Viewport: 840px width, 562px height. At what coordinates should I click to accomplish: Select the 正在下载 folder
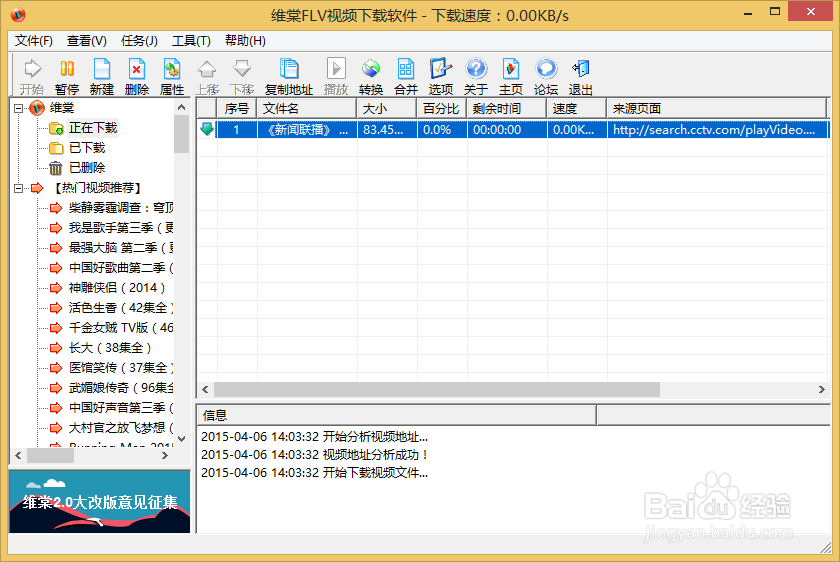[x=93, y=128]
